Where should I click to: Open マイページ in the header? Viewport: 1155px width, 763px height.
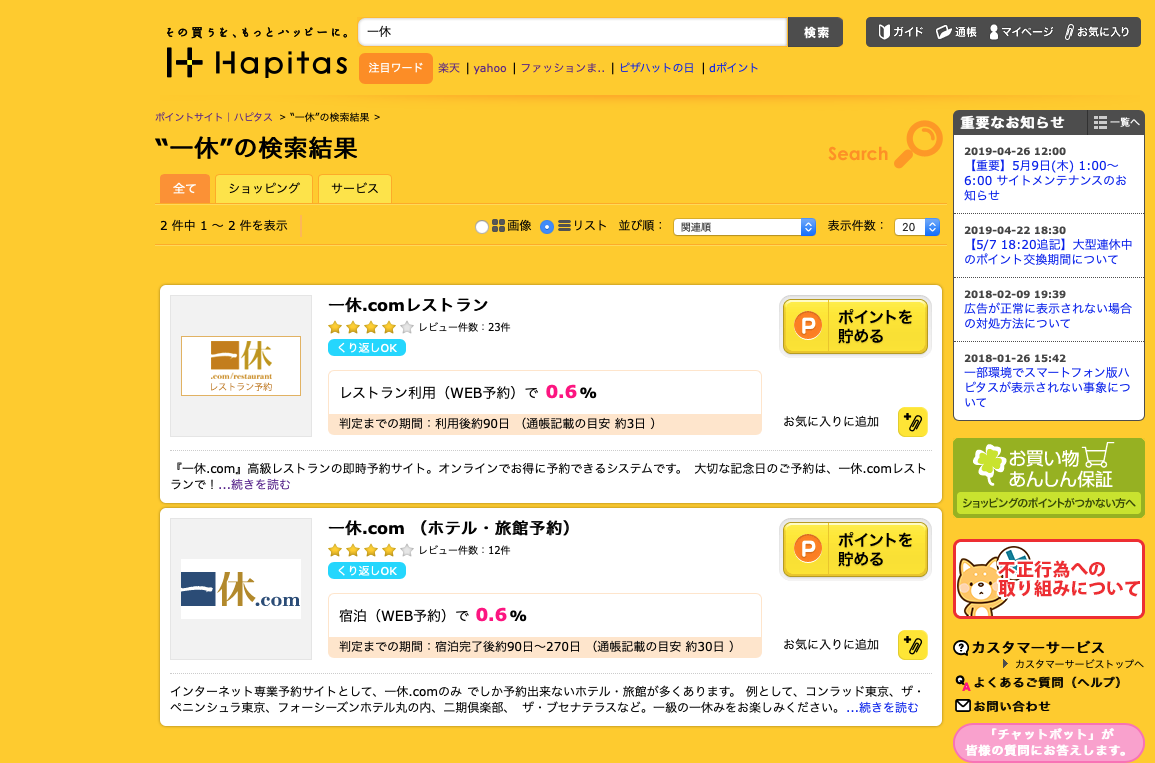tap(1021, 32)
